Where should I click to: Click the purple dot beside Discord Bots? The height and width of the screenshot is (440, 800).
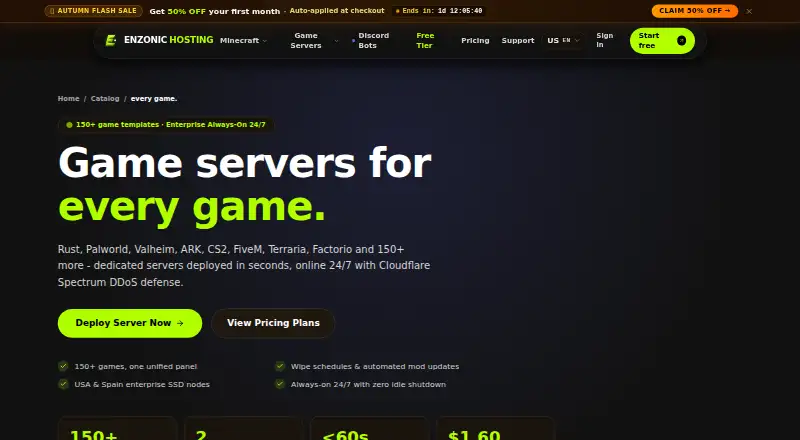354,41
